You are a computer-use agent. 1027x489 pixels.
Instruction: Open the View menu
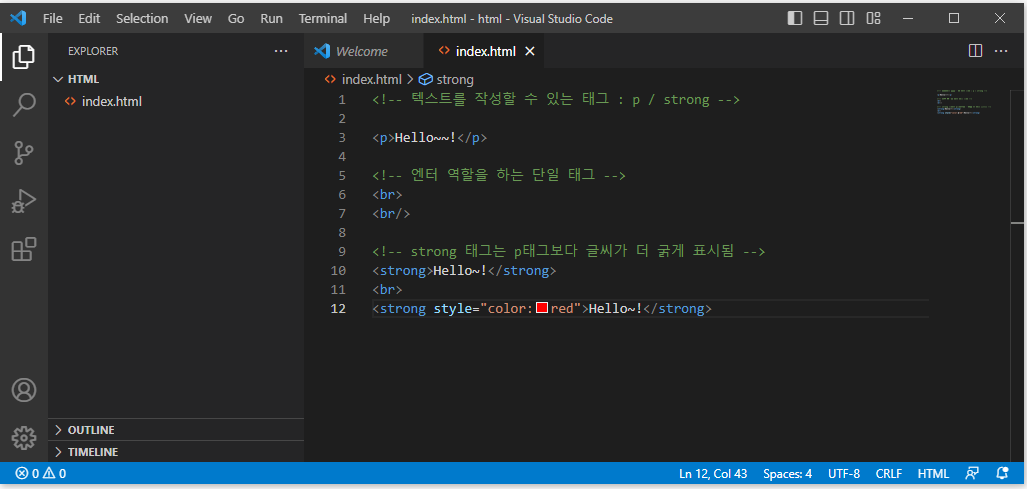pyautogui.click(x=198, y=18)
